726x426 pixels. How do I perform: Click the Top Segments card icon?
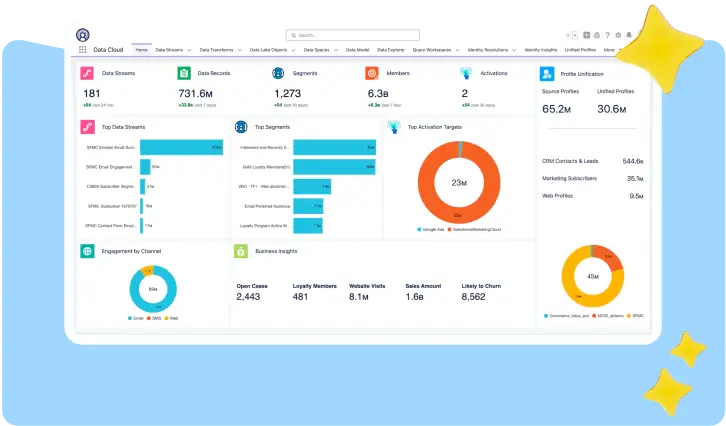241,127
